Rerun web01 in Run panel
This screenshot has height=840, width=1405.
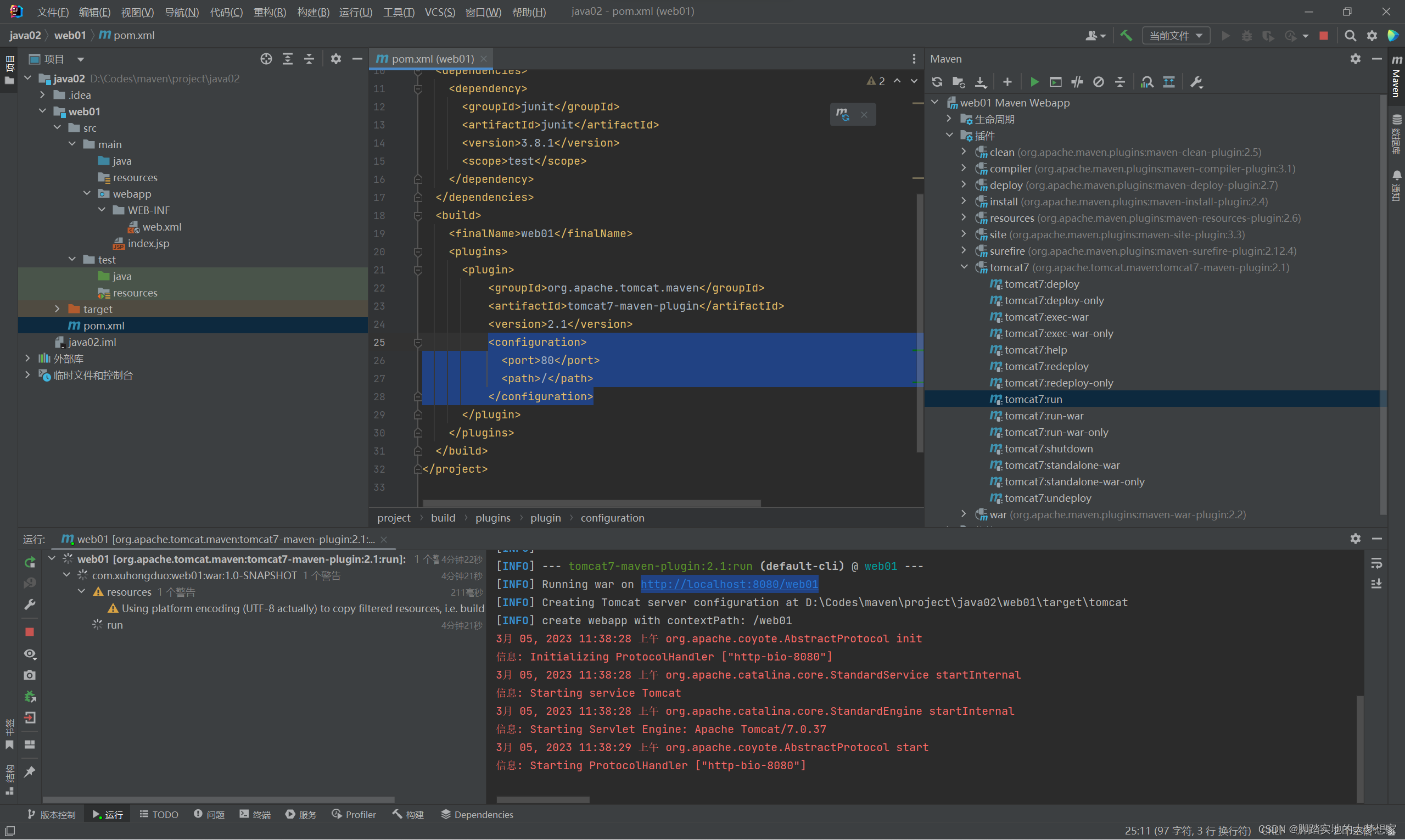pos(30,562)
